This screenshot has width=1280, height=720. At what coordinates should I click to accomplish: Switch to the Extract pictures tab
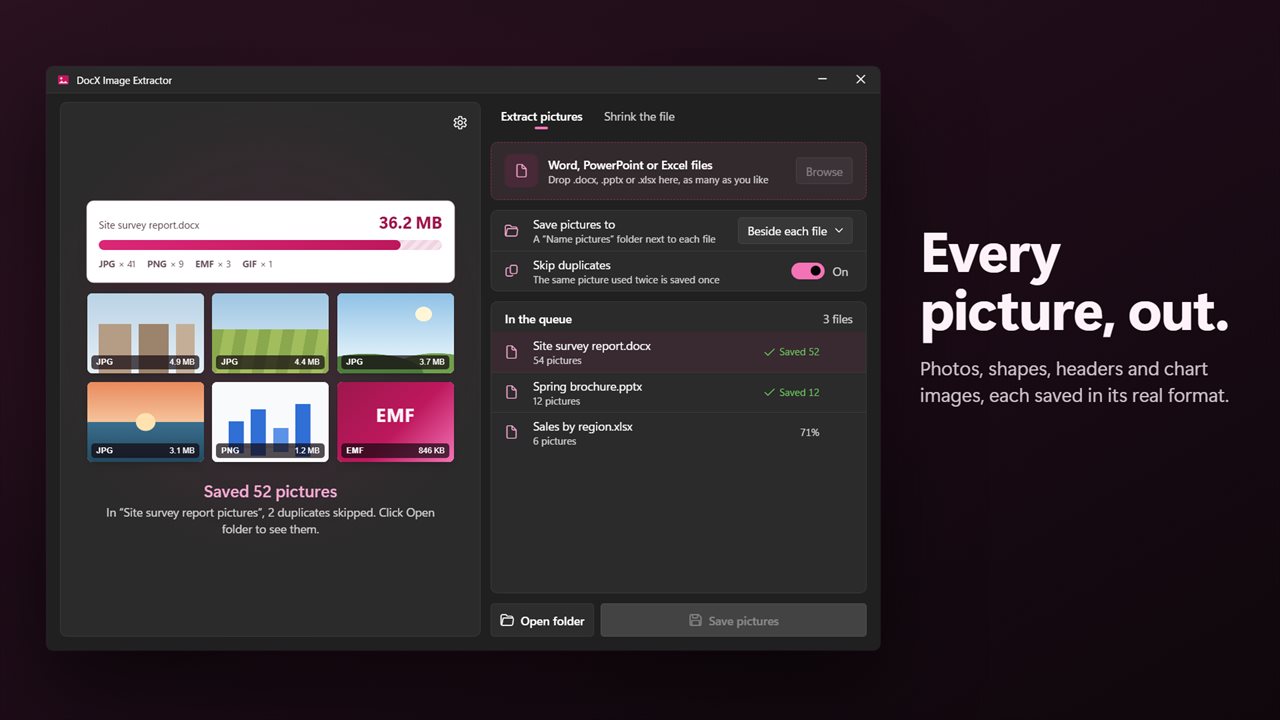[x=541, y=117]
